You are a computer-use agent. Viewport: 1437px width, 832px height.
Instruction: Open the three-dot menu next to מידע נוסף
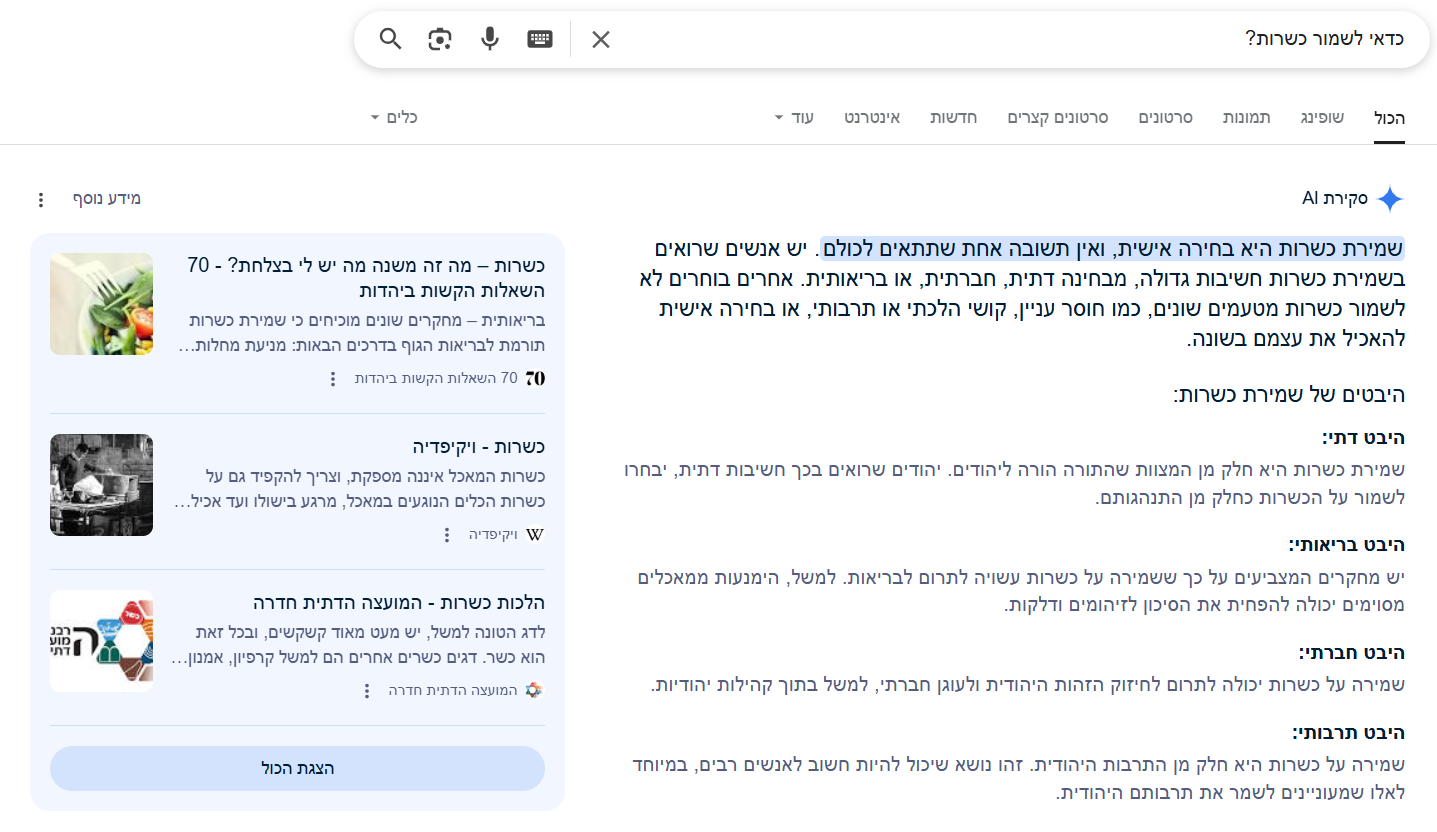pyautogui.click(x=40, y=198)
